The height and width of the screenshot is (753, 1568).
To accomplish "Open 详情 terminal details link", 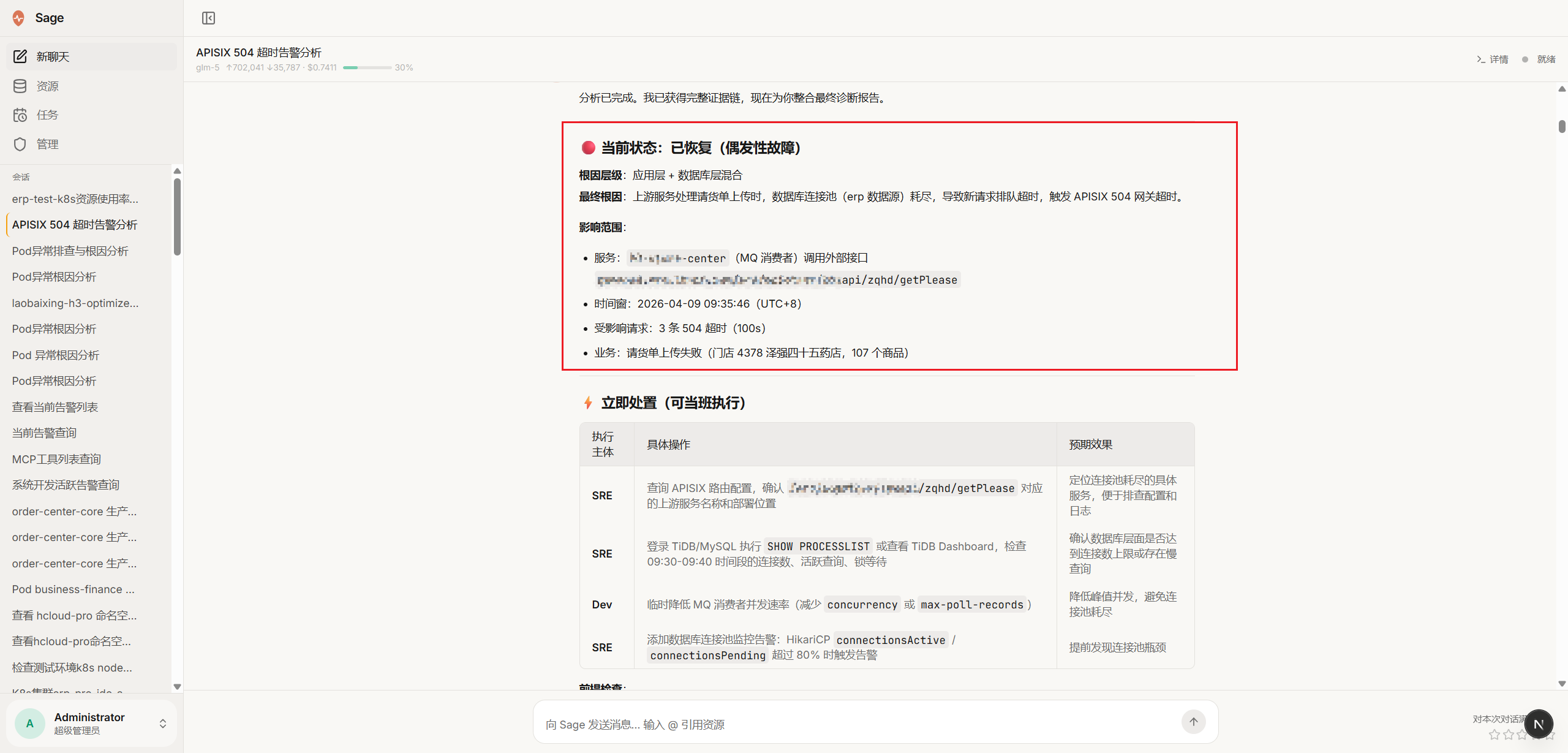I will (1492, 59).
